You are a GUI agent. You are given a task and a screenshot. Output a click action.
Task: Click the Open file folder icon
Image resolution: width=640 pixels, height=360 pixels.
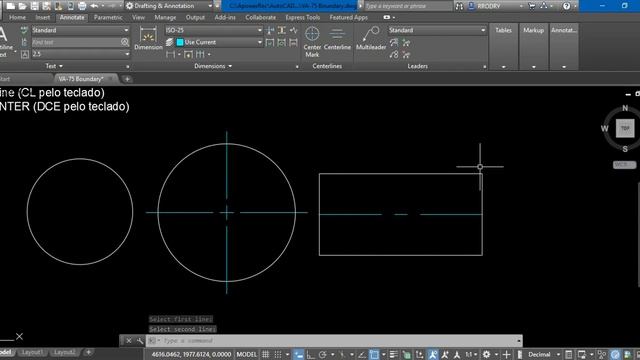click(x=22, y=6)
